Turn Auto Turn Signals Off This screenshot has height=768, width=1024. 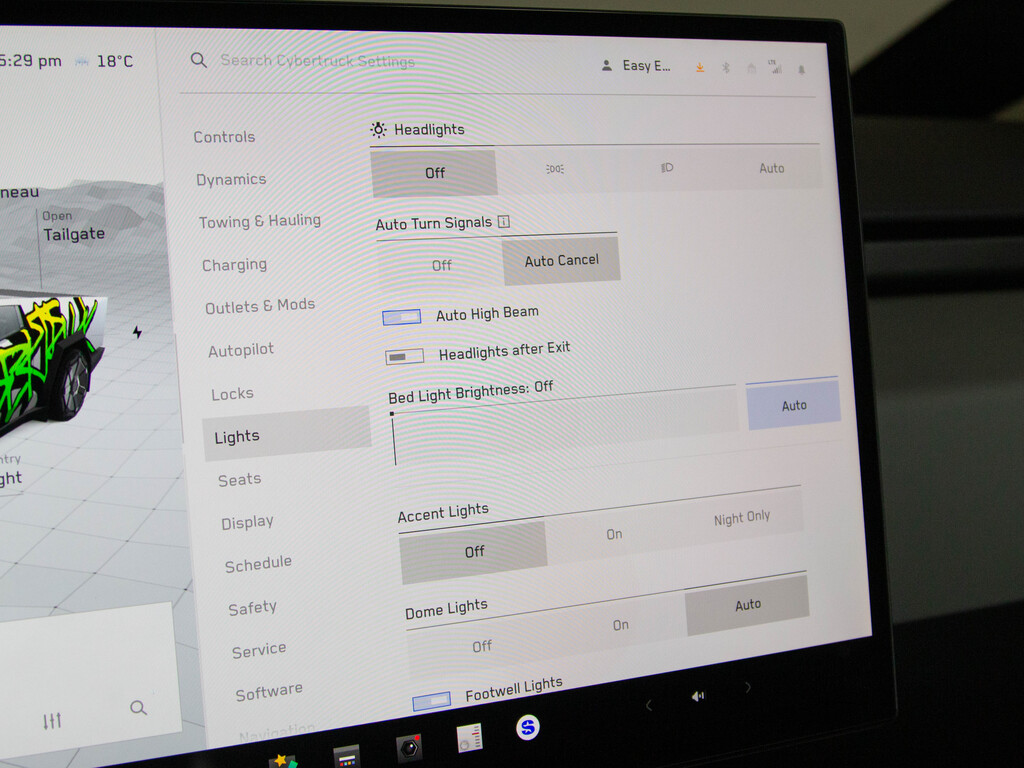tap(441, 265)
